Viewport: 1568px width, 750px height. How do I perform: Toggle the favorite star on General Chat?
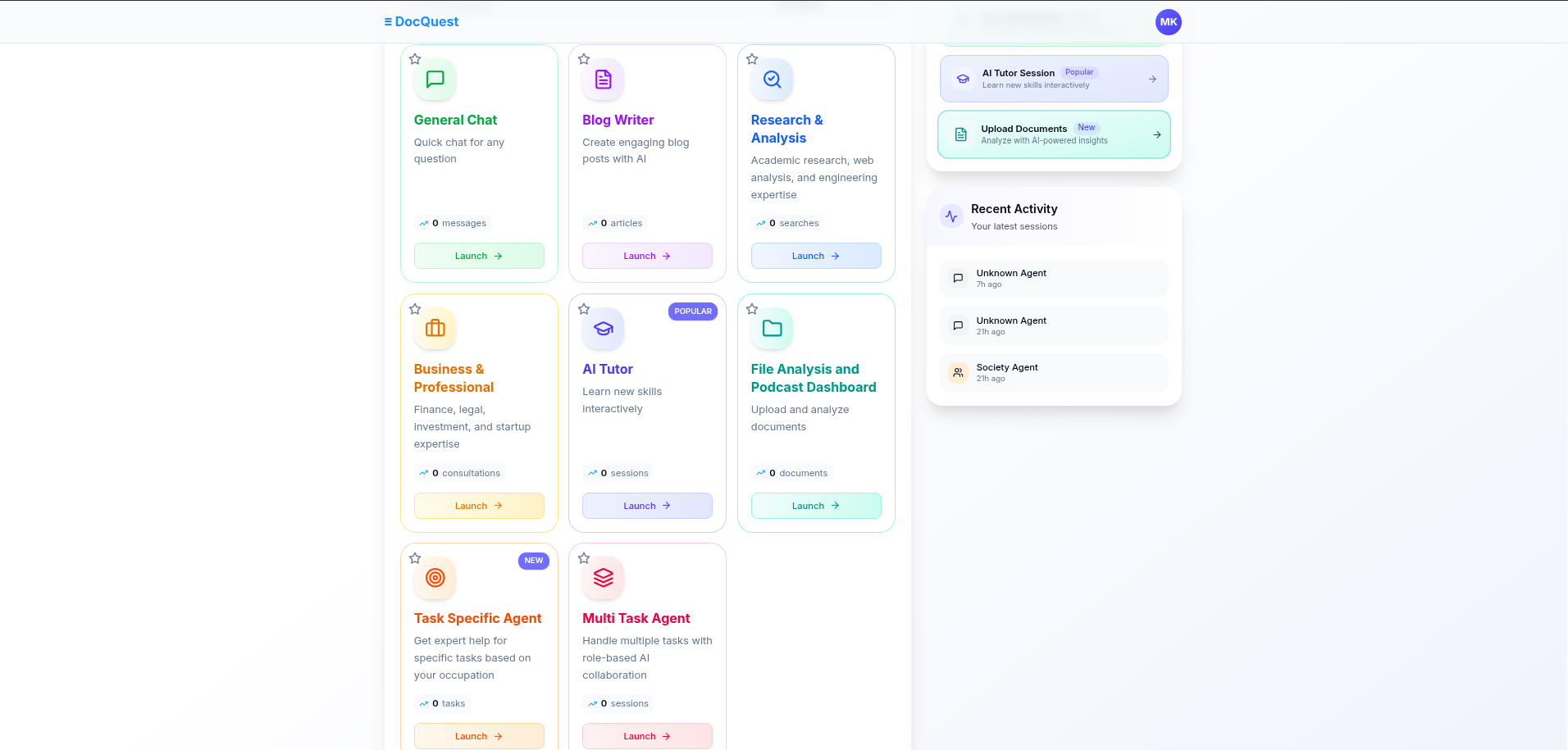[414, 59]
